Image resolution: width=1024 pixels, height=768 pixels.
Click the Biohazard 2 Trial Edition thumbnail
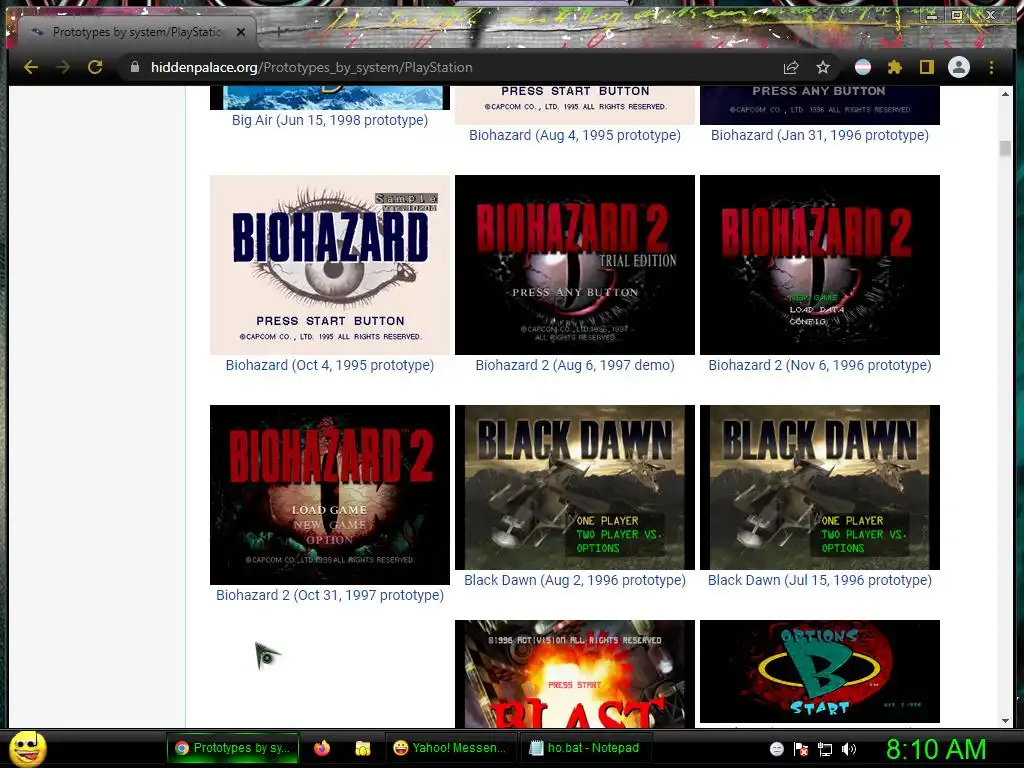(575, 264)
